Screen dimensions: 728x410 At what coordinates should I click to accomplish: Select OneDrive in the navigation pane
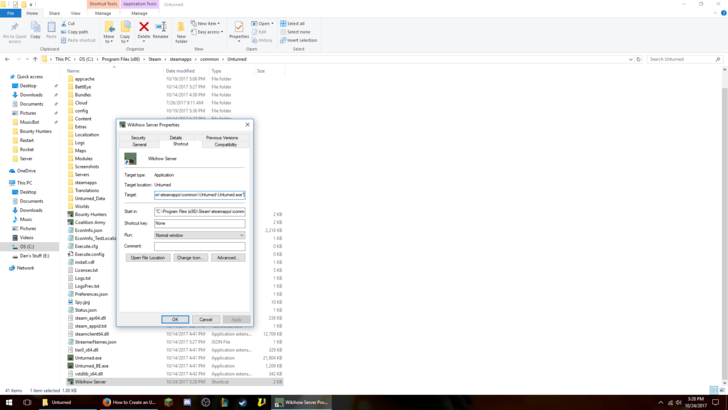(x=26, y=171)
